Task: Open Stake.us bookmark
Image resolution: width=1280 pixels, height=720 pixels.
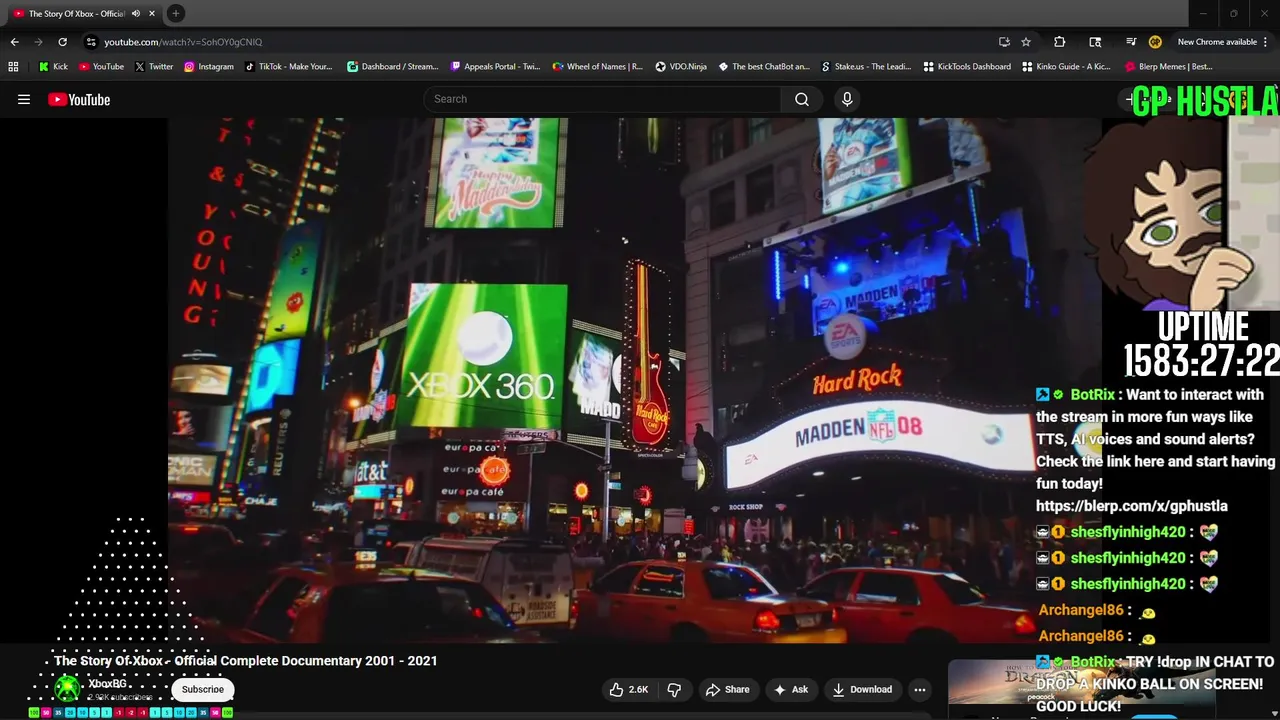Action: point(866,67)
